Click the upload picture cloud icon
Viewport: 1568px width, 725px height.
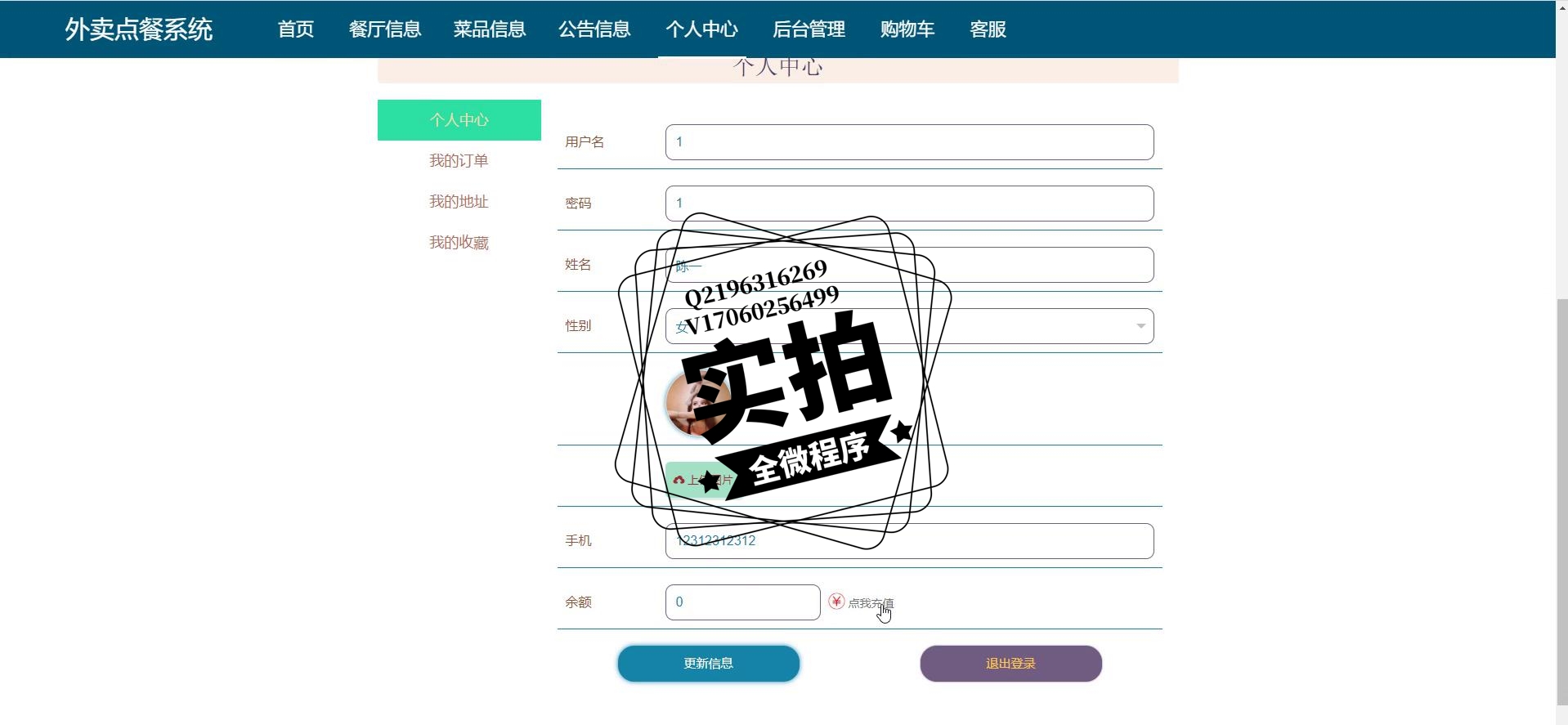point(679,481)
